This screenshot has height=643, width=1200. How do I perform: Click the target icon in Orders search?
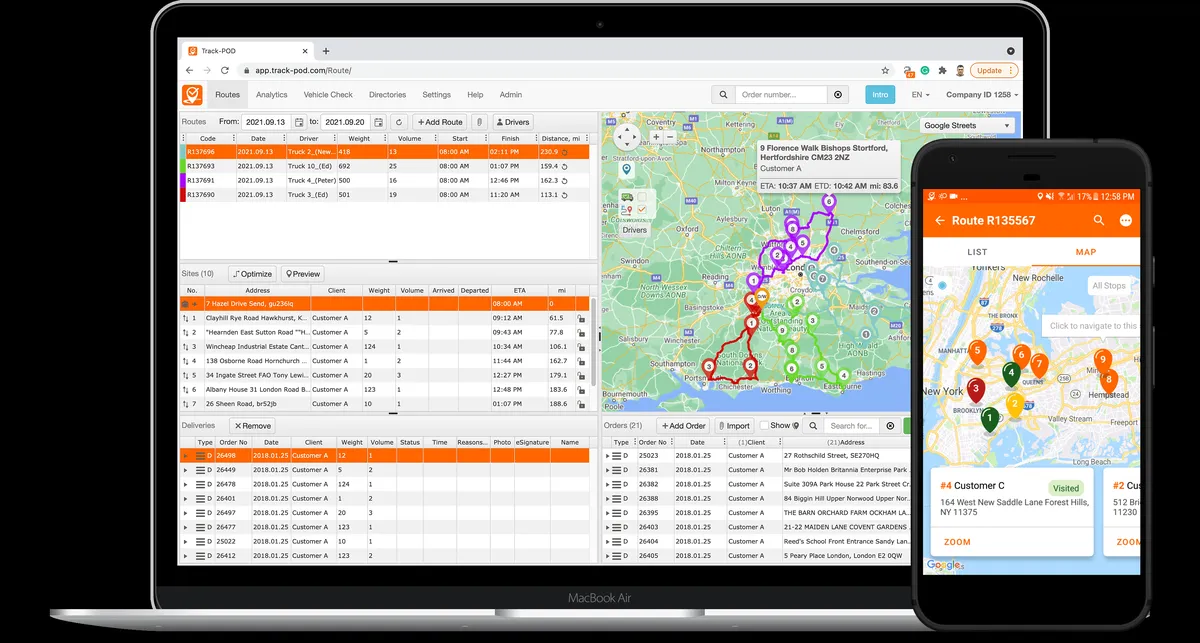(890, 425)
